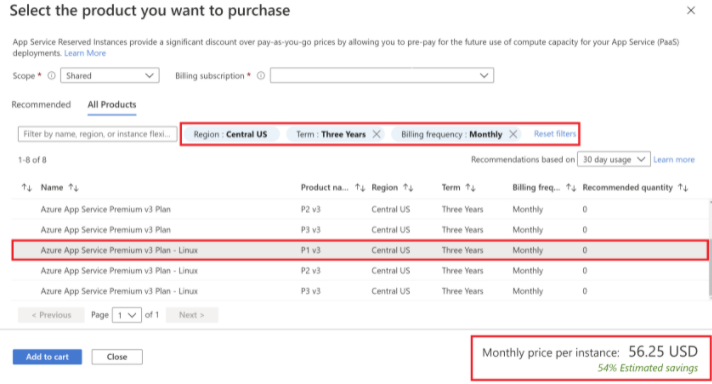Sort by the Term column arrows
Screen dimensions: 712x384
click(x=471, y=187)
